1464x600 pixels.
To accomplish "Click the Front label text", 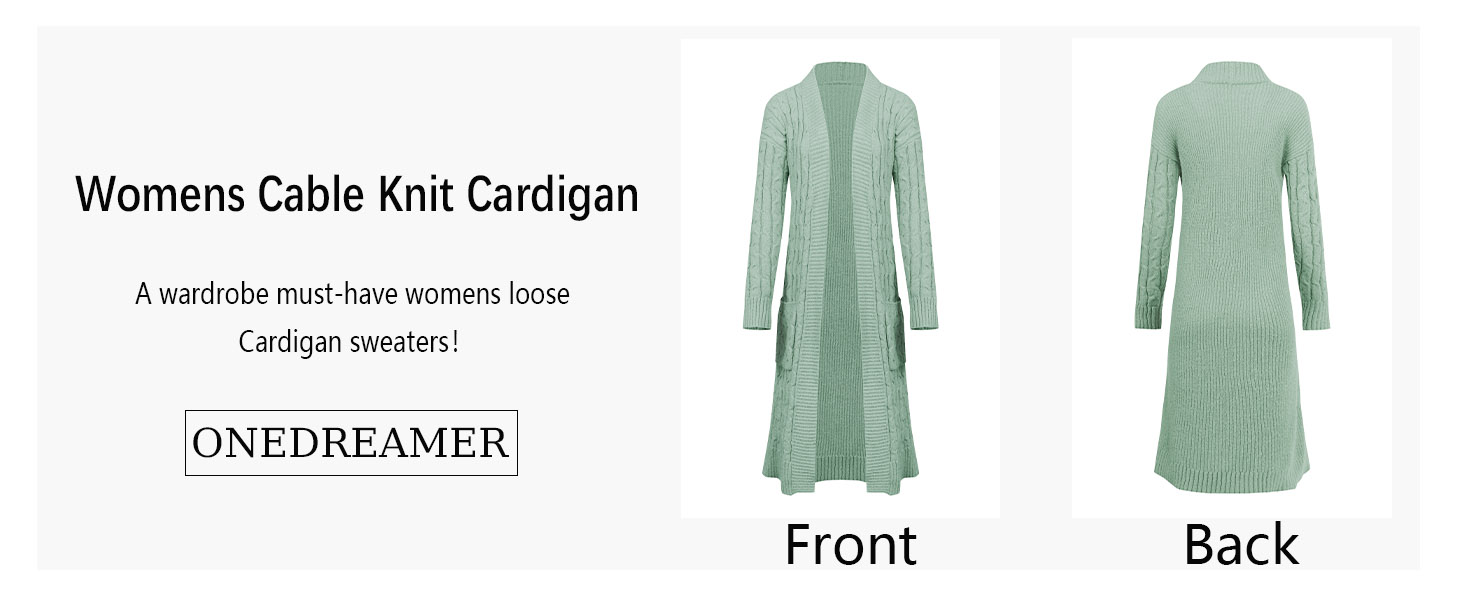I will coord(850,545).
